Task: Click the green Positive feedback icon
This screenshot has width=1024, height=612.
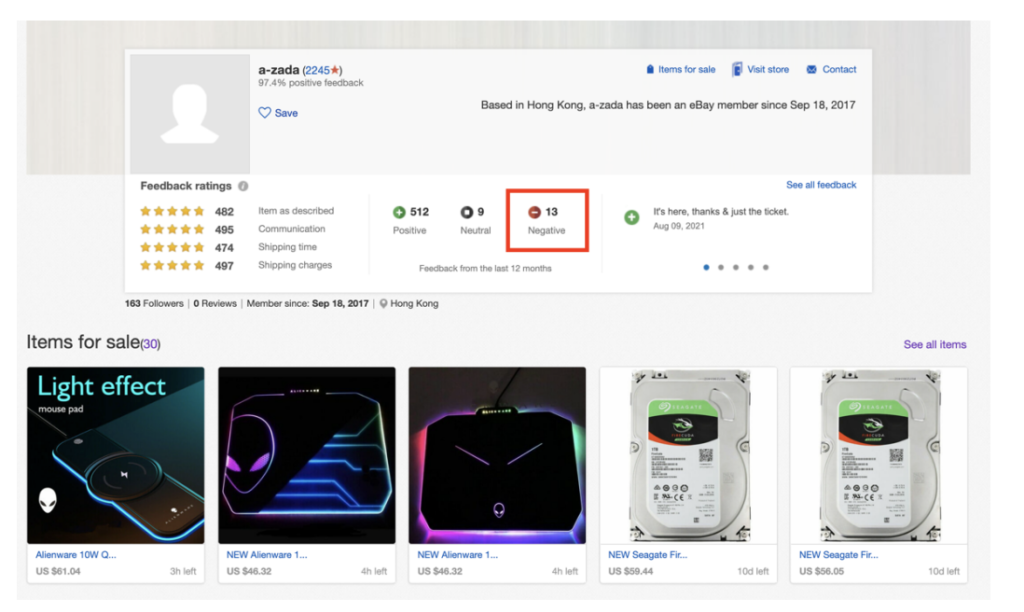Action: [399, 212]
